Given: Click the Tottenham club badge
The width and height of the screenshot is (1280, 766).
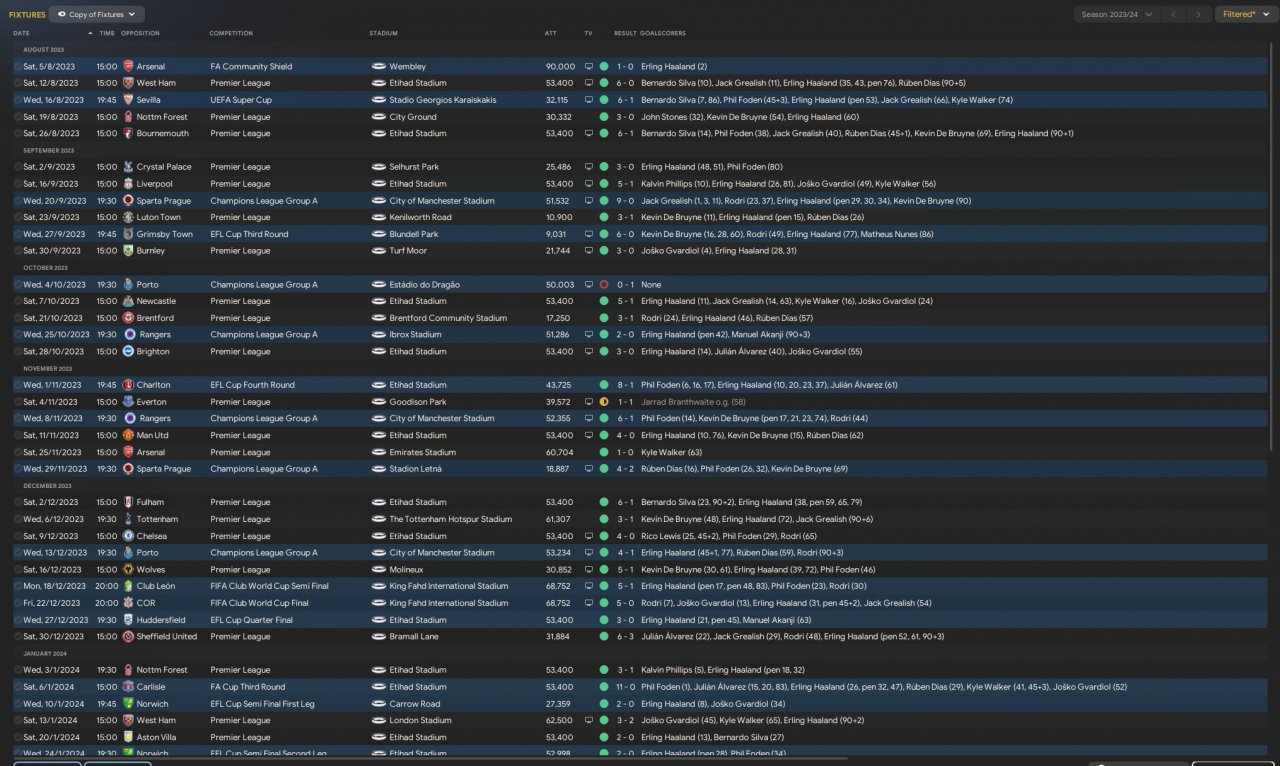Looking at the screenshot, I should (x=128, y=519).
